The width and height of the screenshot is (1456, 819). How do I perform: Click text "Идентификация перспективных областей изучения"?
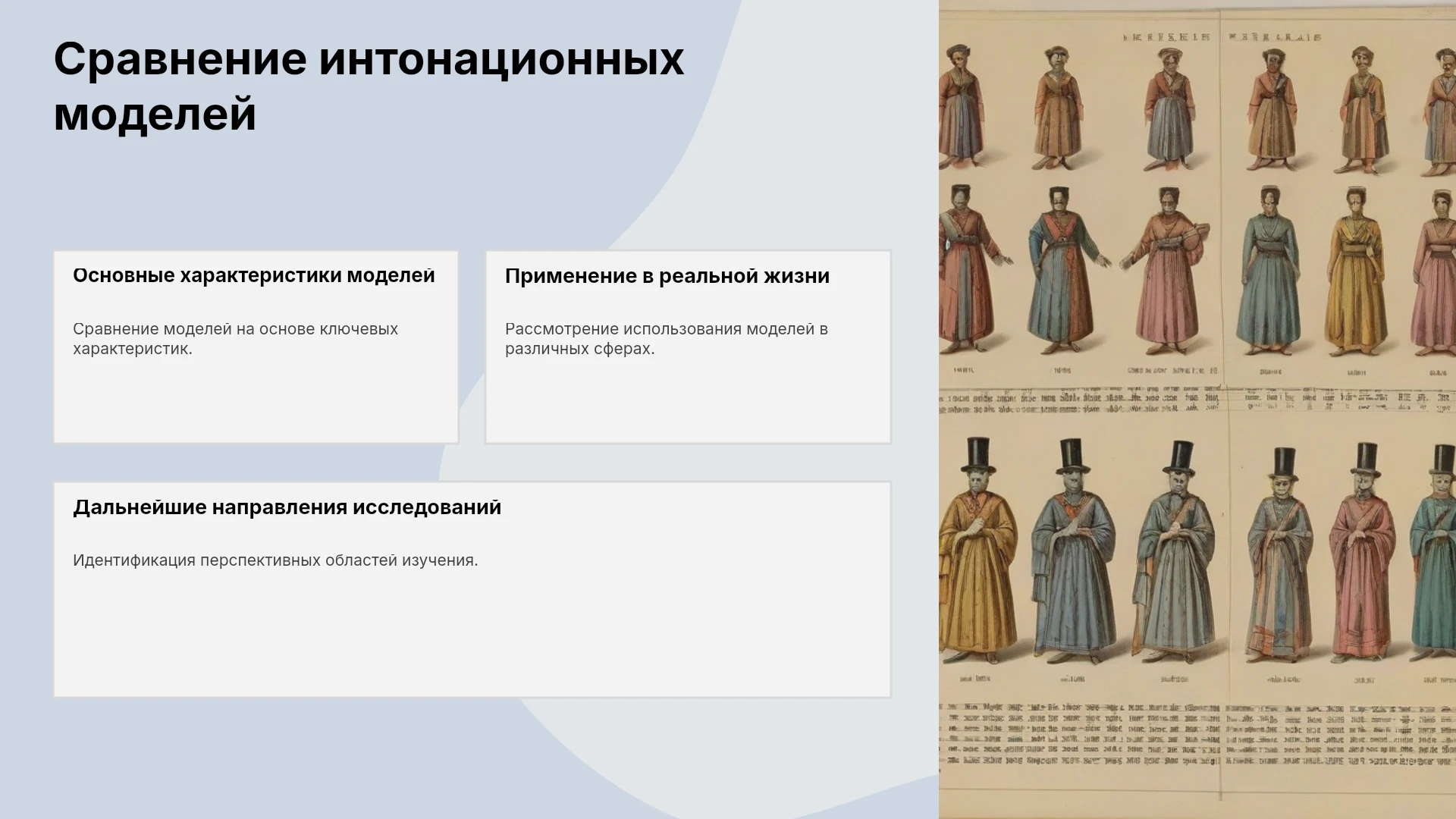(x=275, y=560)
